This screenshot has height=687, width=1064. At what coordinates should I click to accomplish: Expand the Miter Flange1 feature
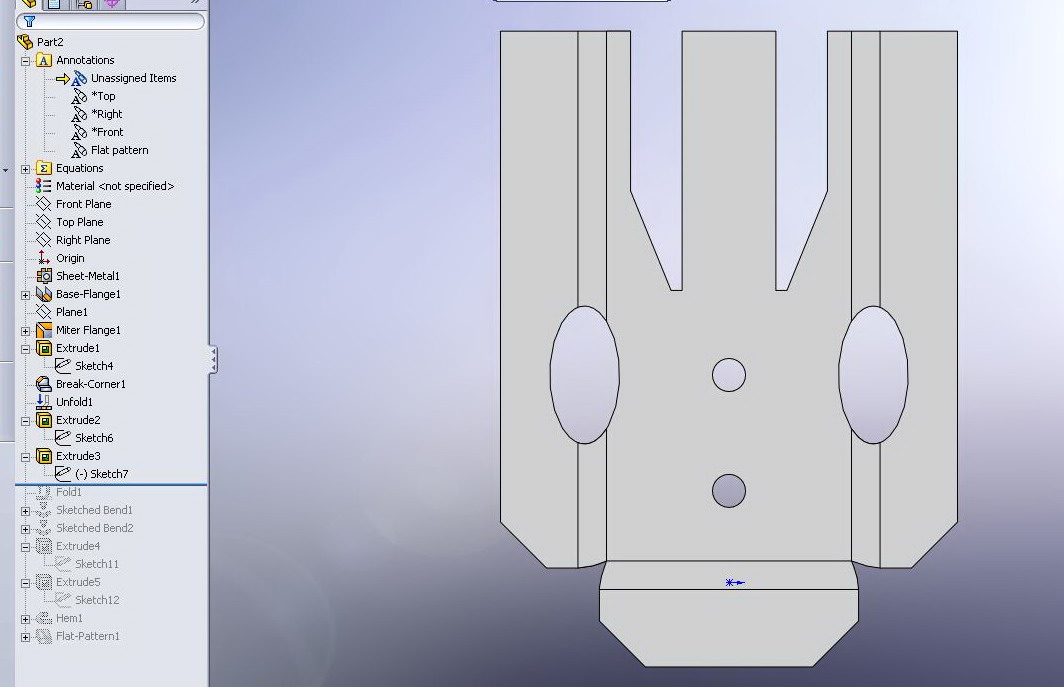(x=26, y=331)
